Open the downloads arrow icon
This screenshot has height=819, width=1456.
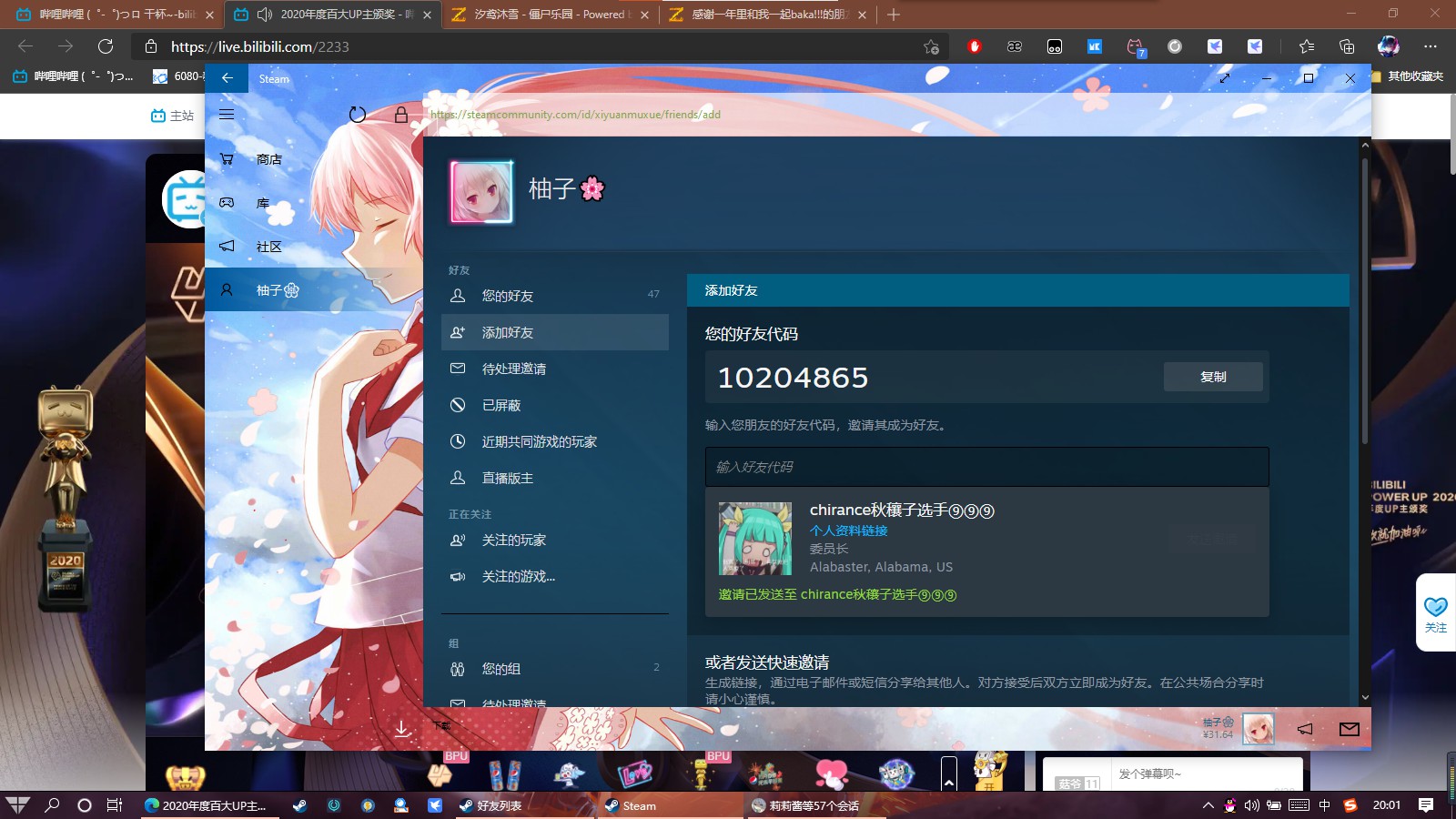pos(401,728)
